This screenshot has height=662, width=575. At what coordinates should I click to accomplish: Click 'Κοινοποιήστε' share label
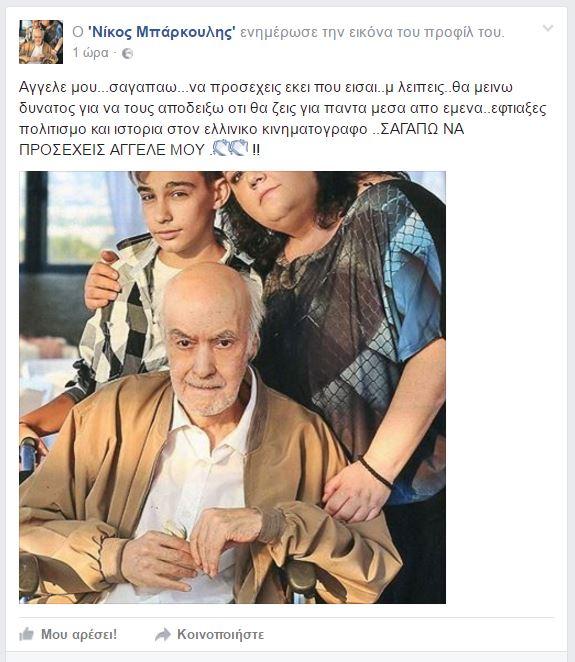click(x=220, y=634)
